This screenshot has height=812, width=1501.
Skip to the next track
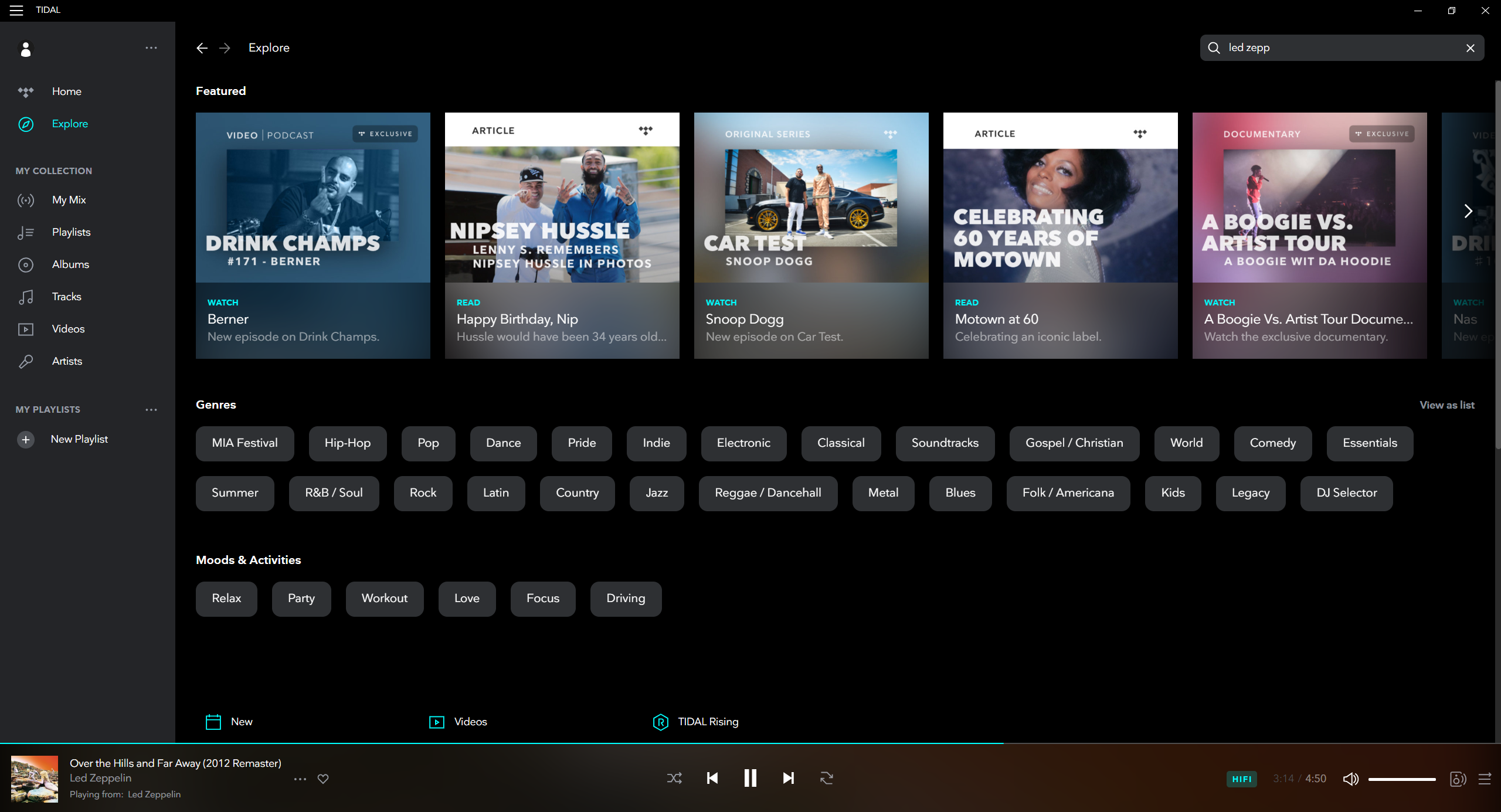[x=788, y=778]
